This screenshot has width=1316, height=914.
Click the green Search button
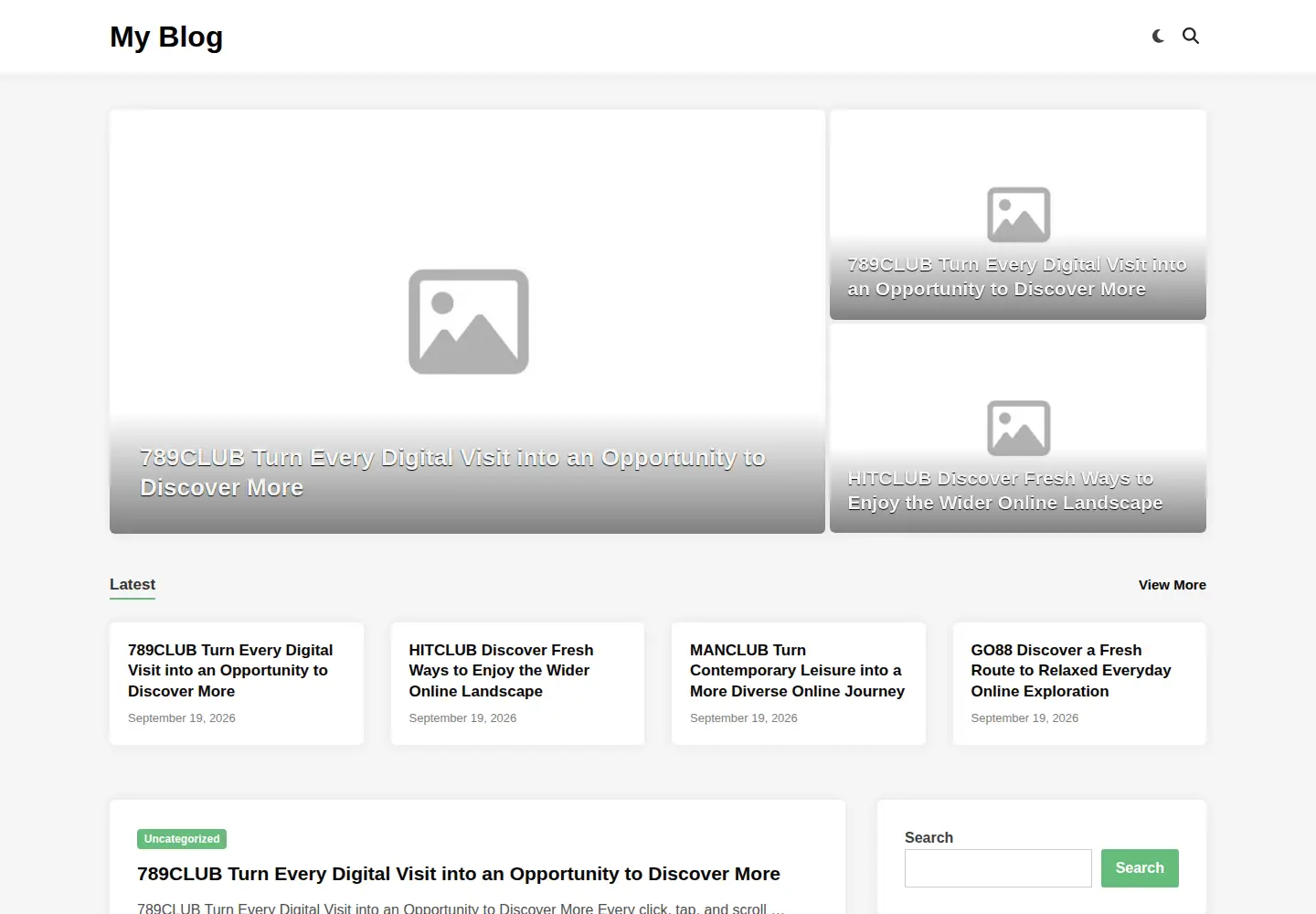point(1140,868)
